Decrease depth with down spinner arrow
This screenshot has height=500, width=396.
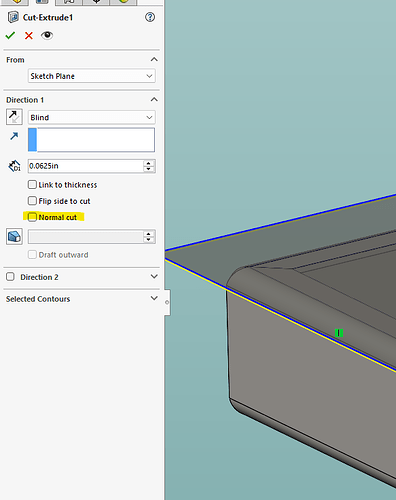(x=149, y=169)
